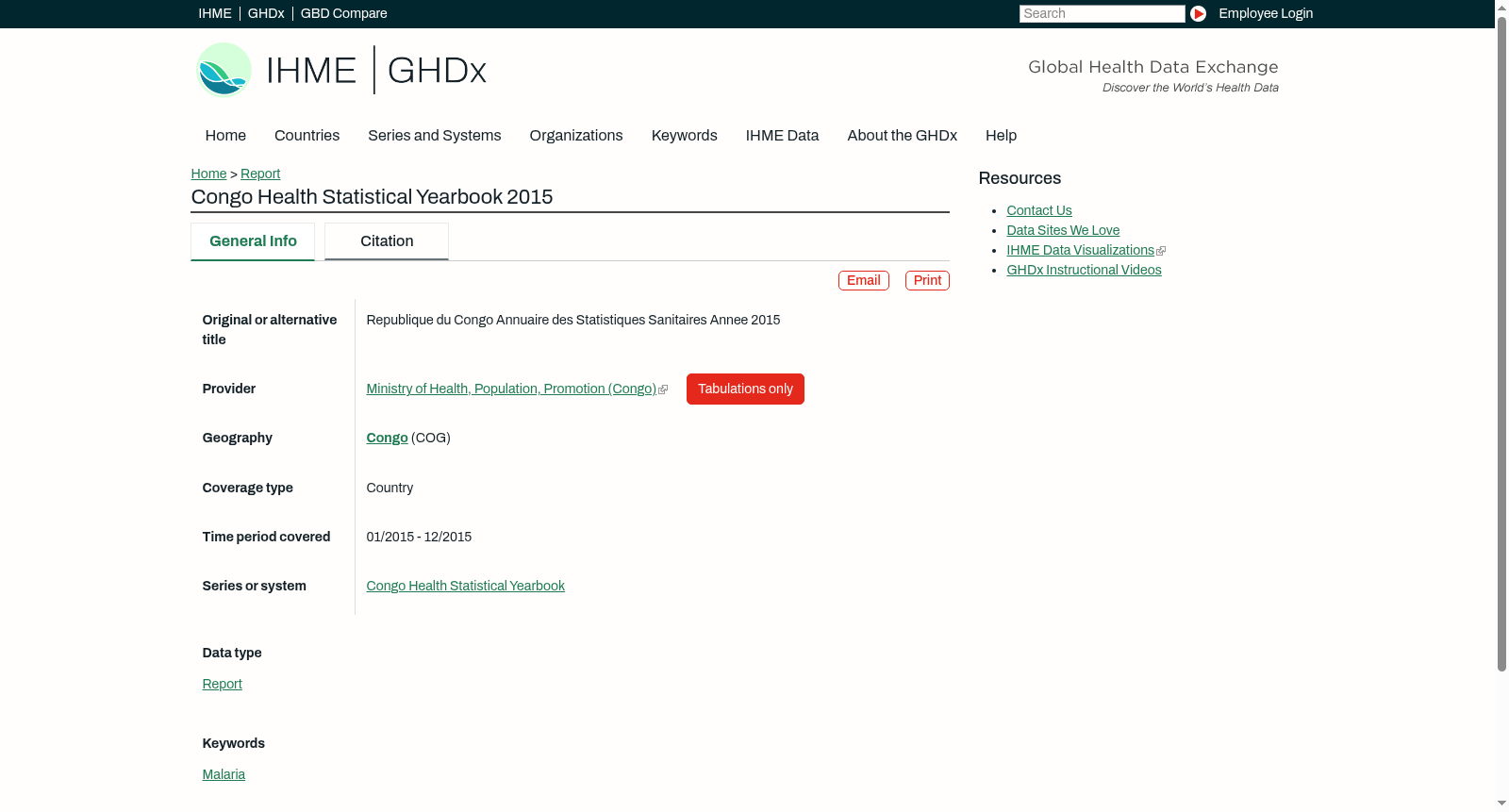Focus the Search input field
The image size is (1509, 812).
coord(1102,13)
